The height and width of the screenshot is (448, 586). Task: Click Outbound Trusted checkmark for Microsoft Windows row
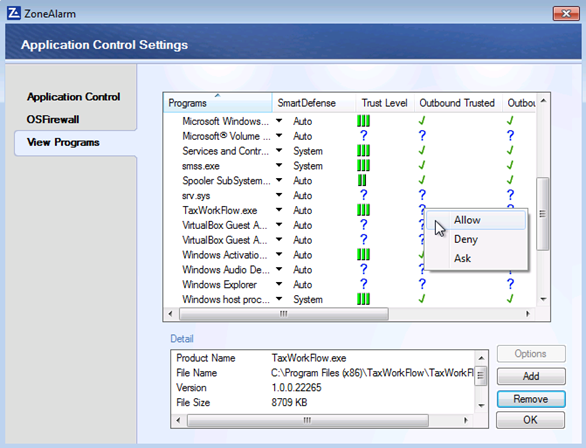pyautogui.click(x=422, y=121)
